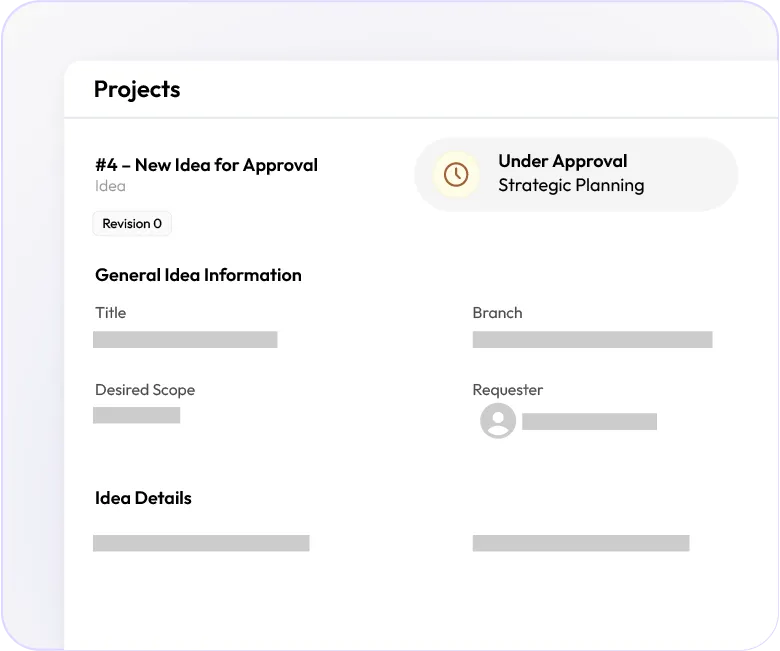
Task: Click the 'Desired Scope' field label
Action: point(145,390)
